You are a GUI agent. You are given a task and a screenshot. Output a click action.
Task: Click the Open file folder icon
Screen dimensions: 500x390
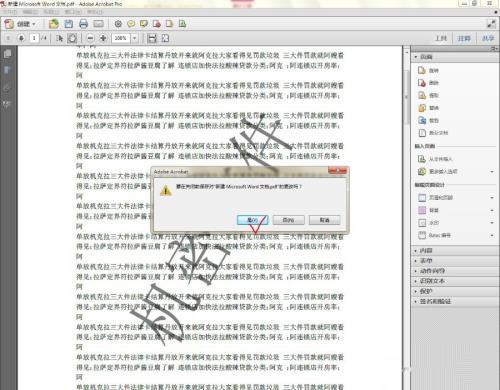(54, 24)
